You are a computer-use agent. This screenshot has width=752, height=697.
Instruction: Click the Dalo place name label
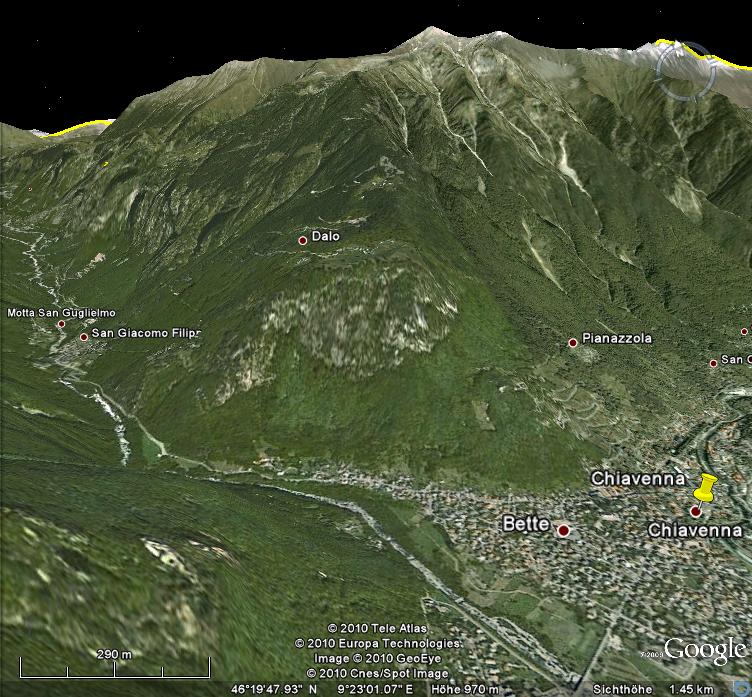(x=326, y=237)
